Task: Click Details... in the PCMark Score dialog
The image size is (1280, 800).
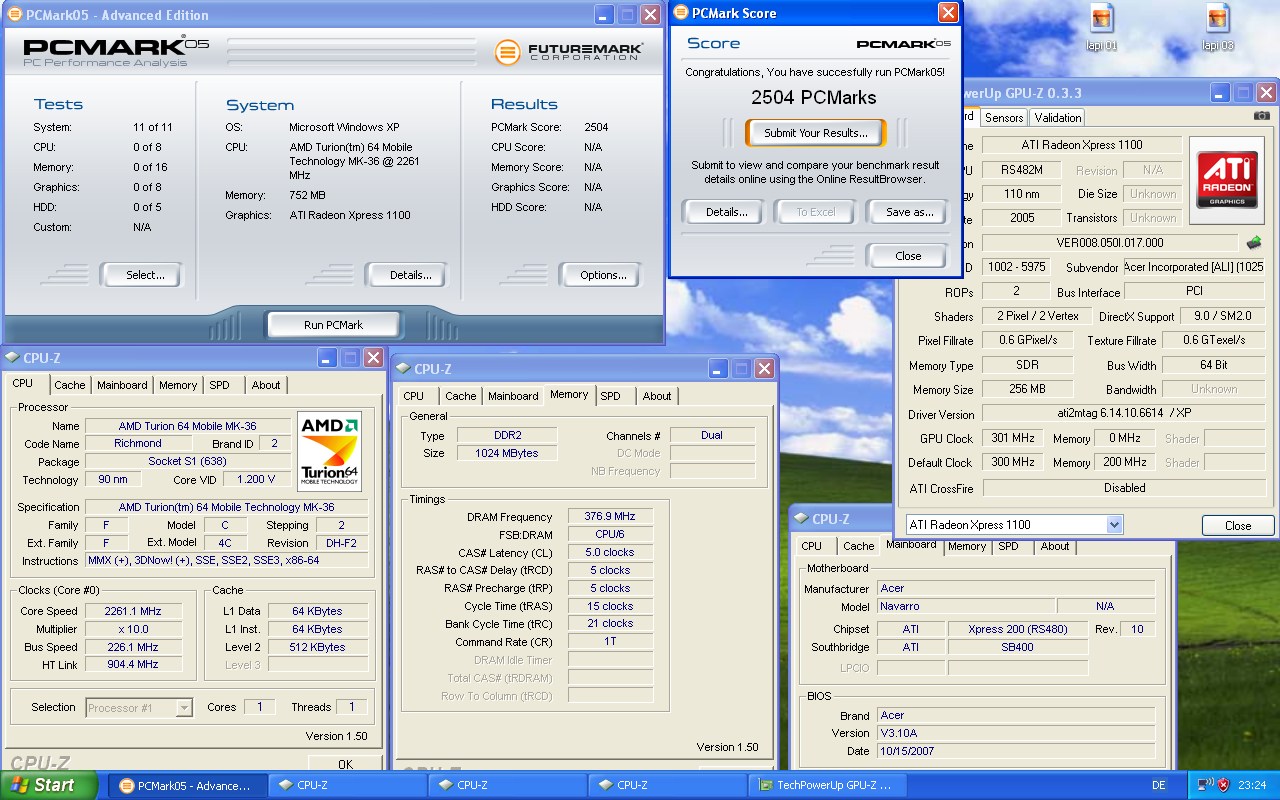Action: [x=726, y=212]
